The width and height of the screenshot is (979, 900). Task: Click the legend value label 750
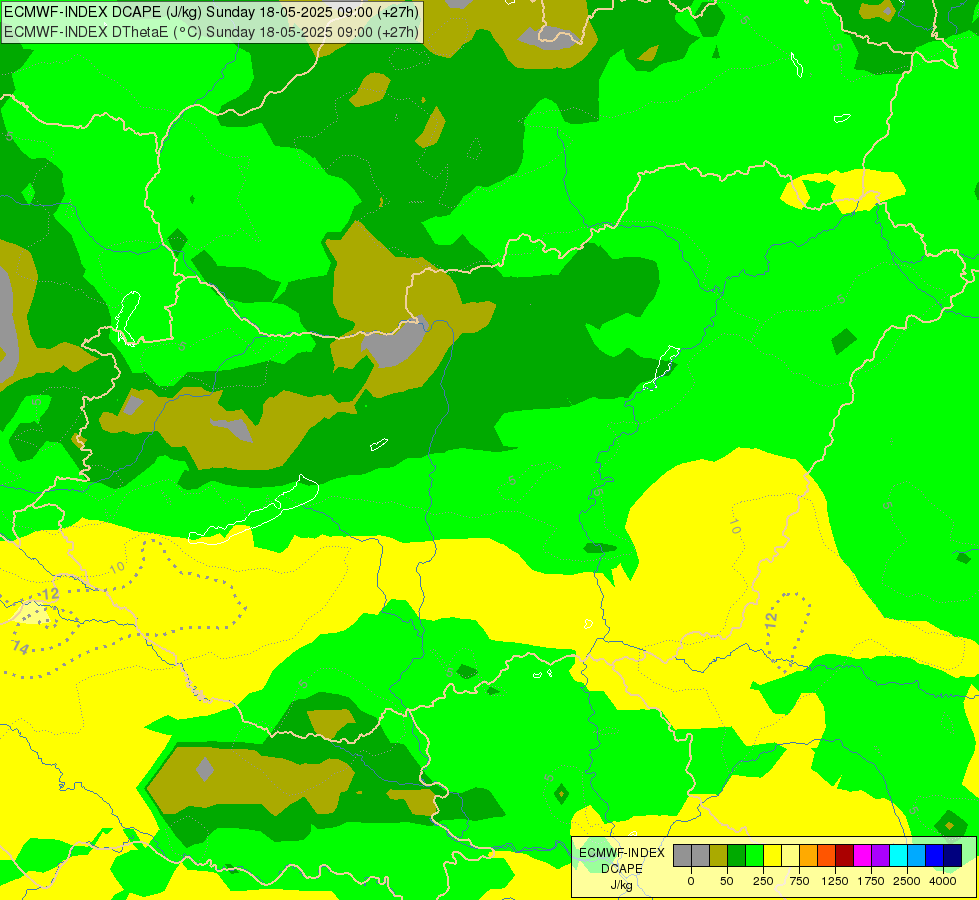click(799, 881)
